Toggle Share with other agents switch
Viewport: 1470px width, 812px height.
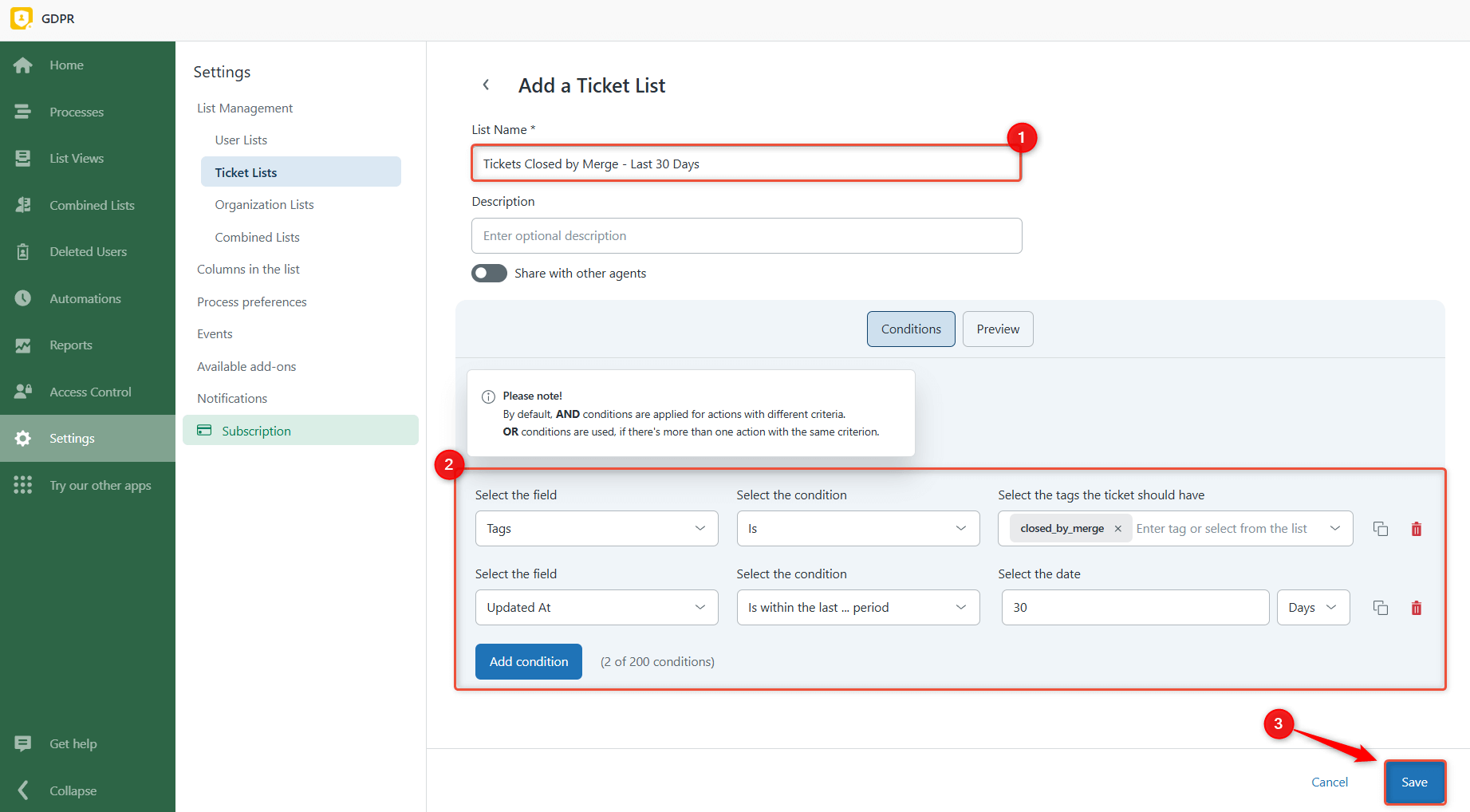click(x=489, y=274)
